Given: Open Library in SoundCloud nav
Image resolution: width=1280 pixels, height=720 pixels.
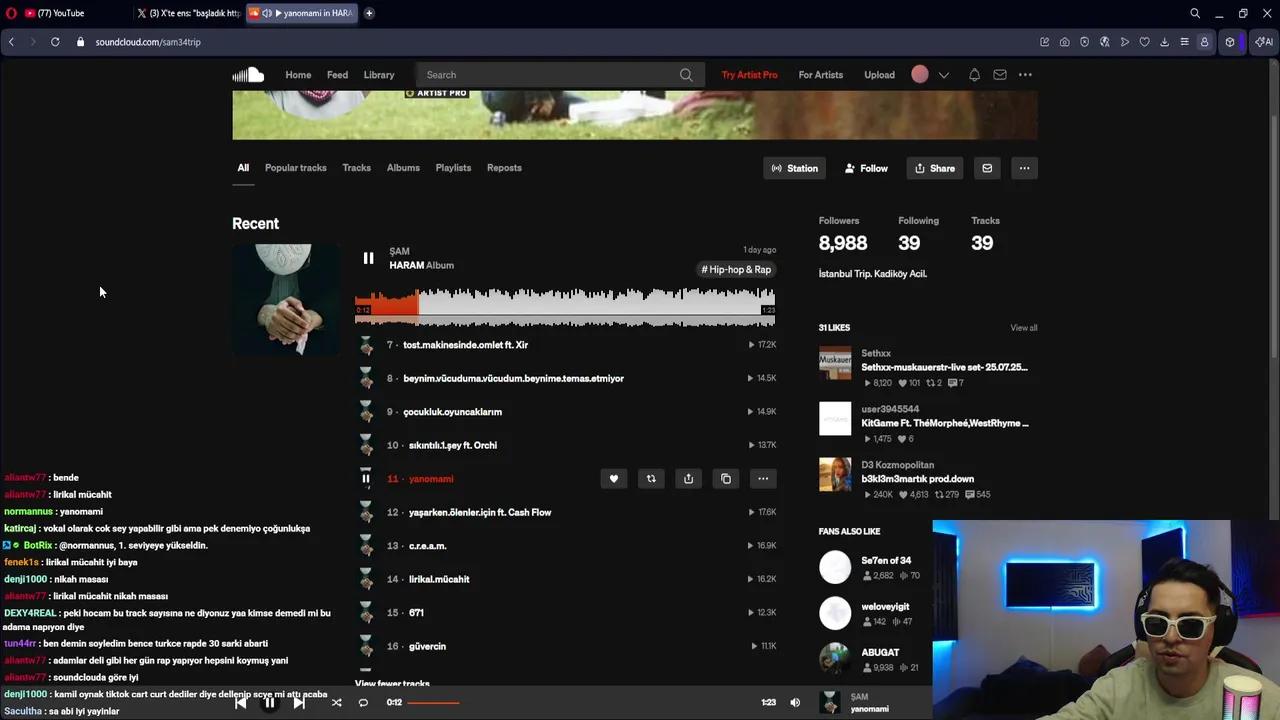Looking at the screenshot, I should coord(379,75).
